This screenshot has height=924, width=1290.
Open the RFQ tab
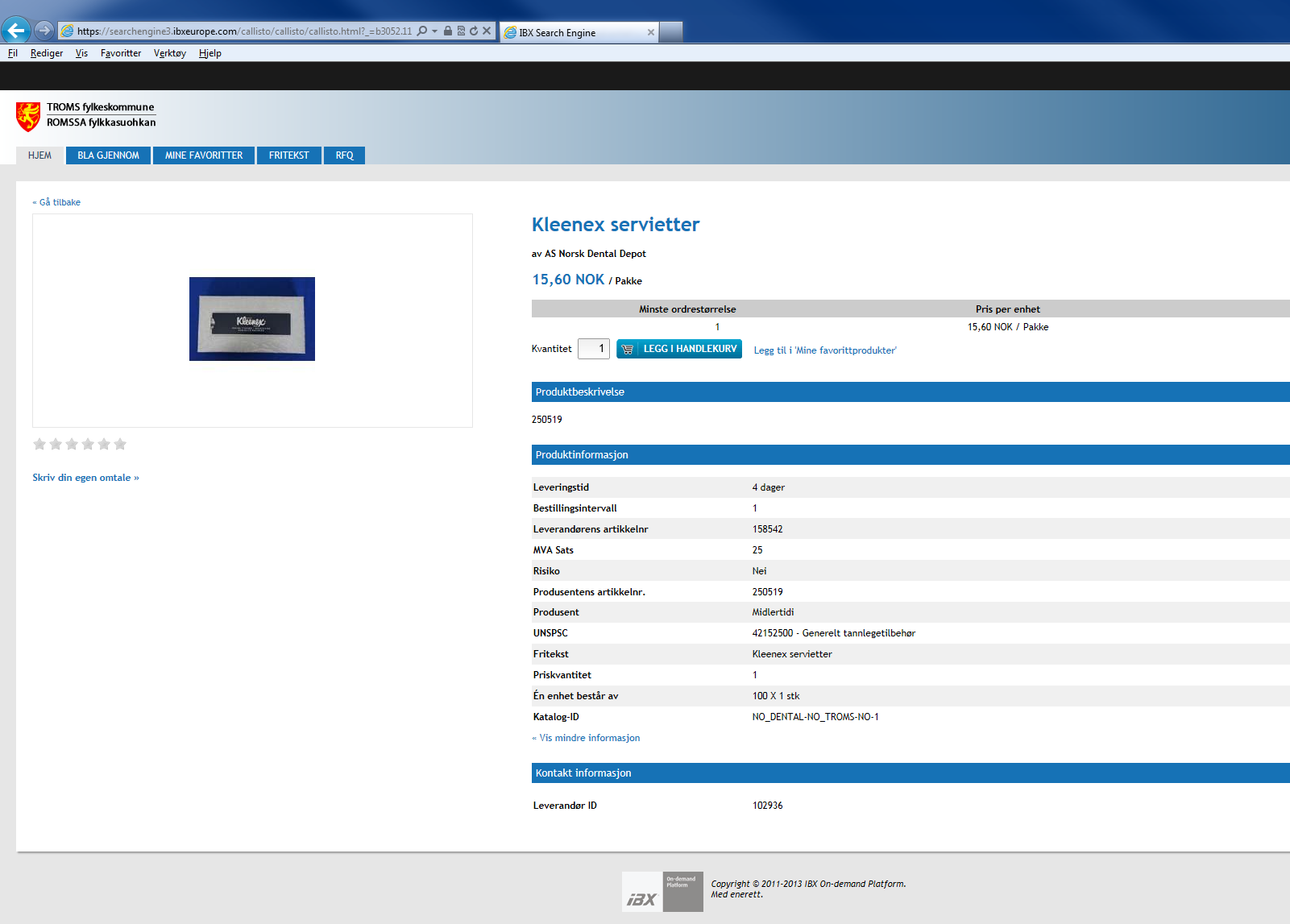tap(344, 155)
